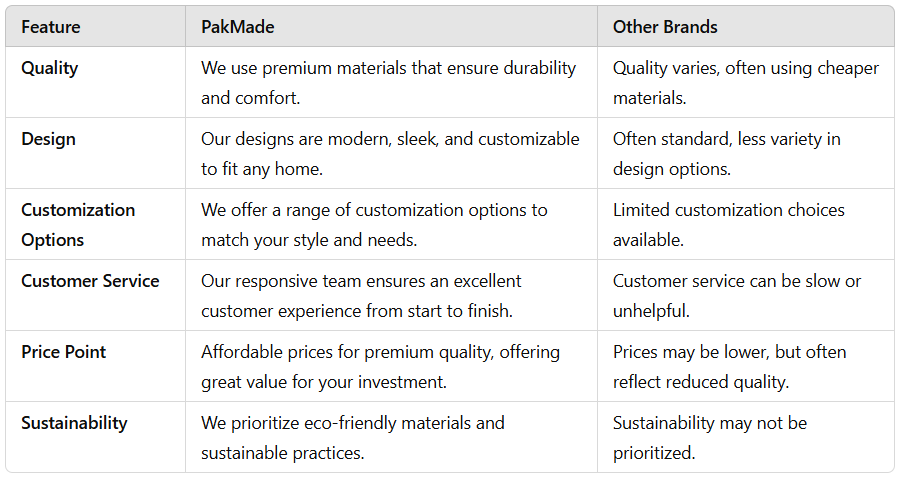This screenshot has height=482, width=907.
Task: Click the PakMade column header
Action: click(238, 27)
